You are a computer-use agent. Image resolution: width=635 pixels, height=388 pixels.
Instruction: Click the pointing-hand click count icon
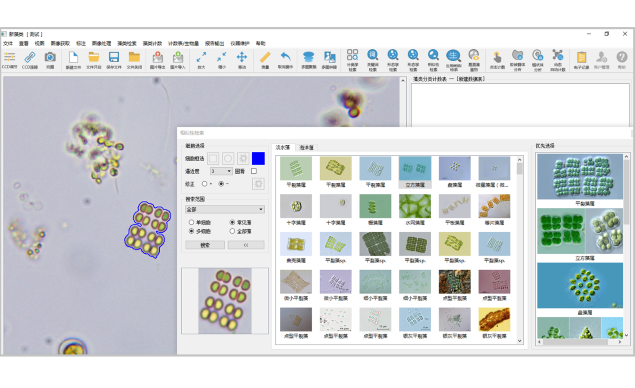click(x=497, y=57)
